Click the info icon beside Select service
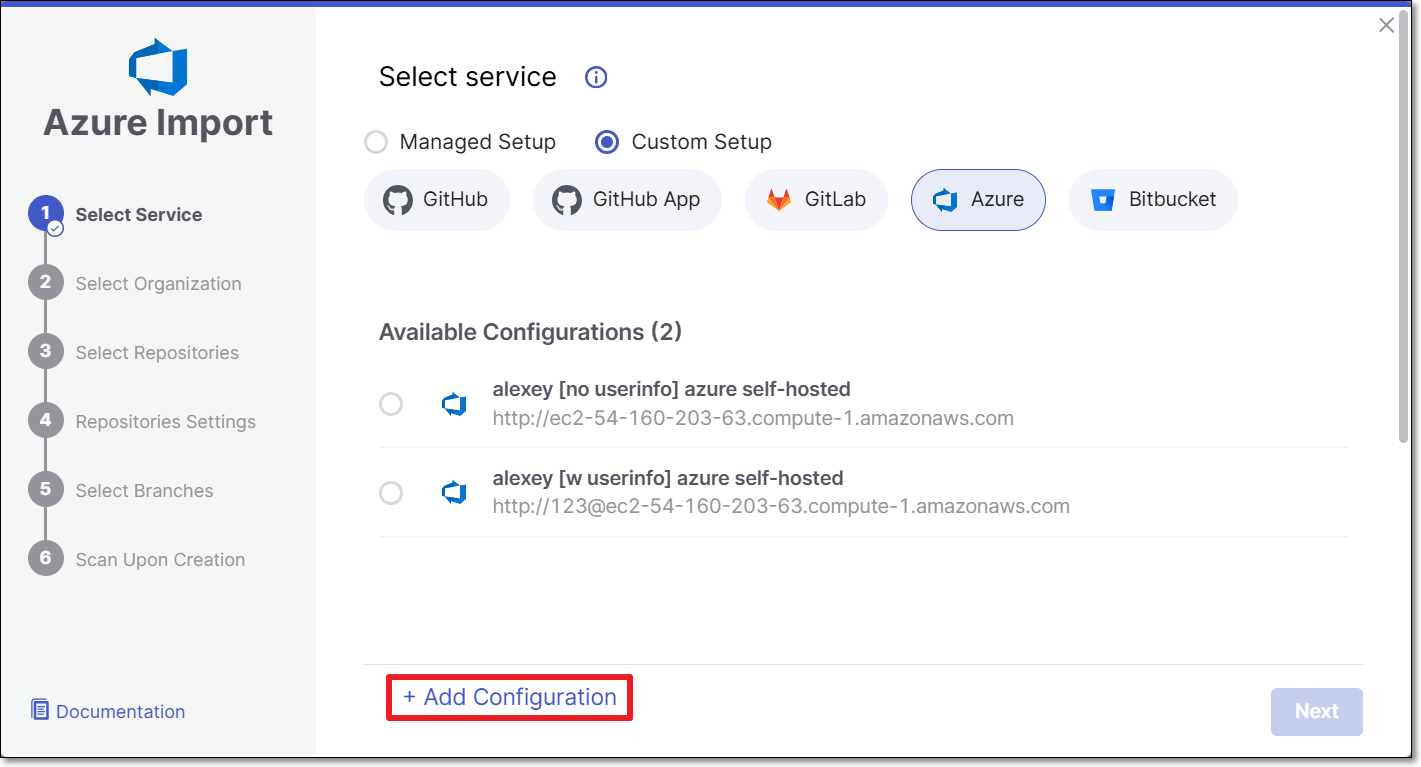The image size is (1421, 767). [x=596, y=77]
